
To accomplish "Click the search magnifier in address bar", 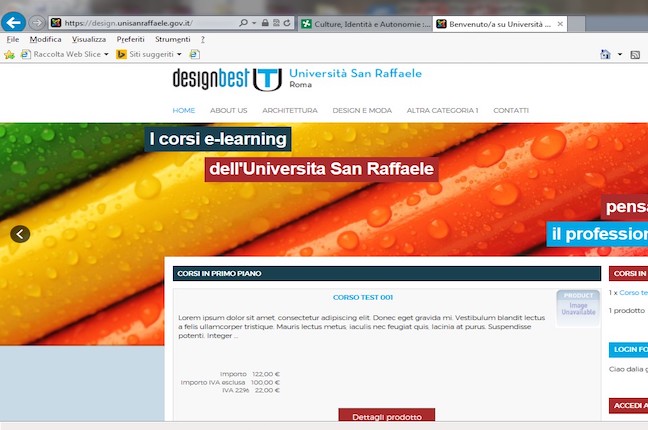I will (244, 23).
